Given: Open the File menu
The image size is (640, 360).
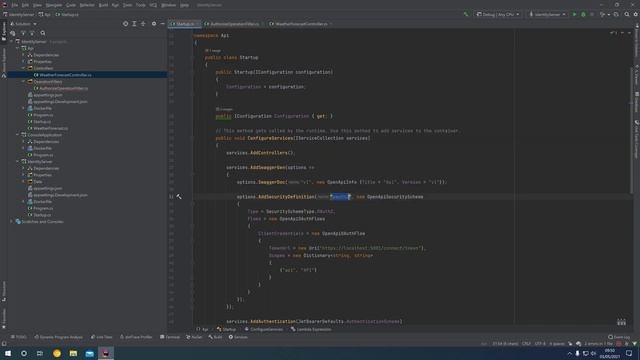Looking at the screenshot, I should tap(15, 5).
